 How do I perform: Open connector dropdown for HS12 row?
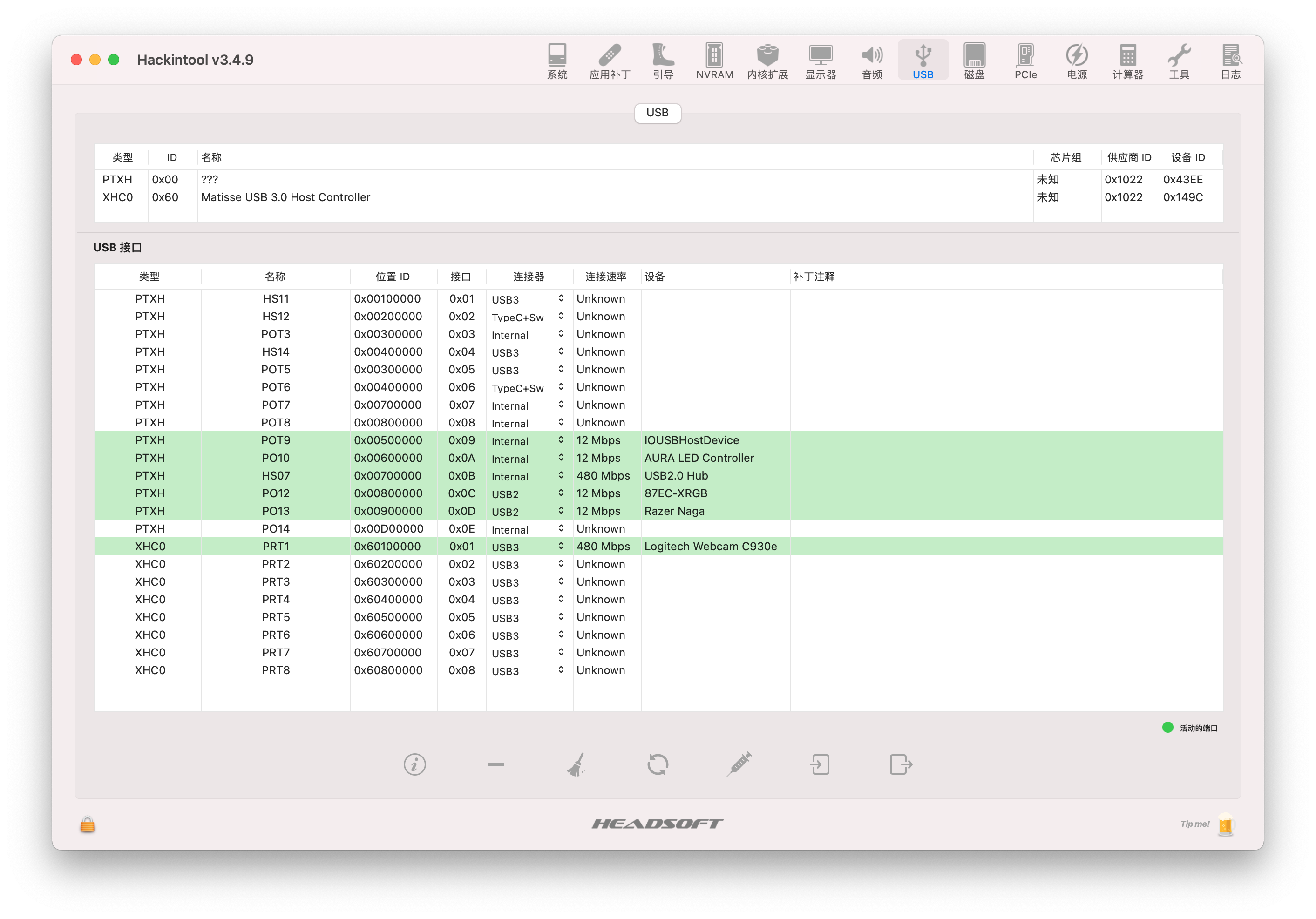tap(528, 317)
